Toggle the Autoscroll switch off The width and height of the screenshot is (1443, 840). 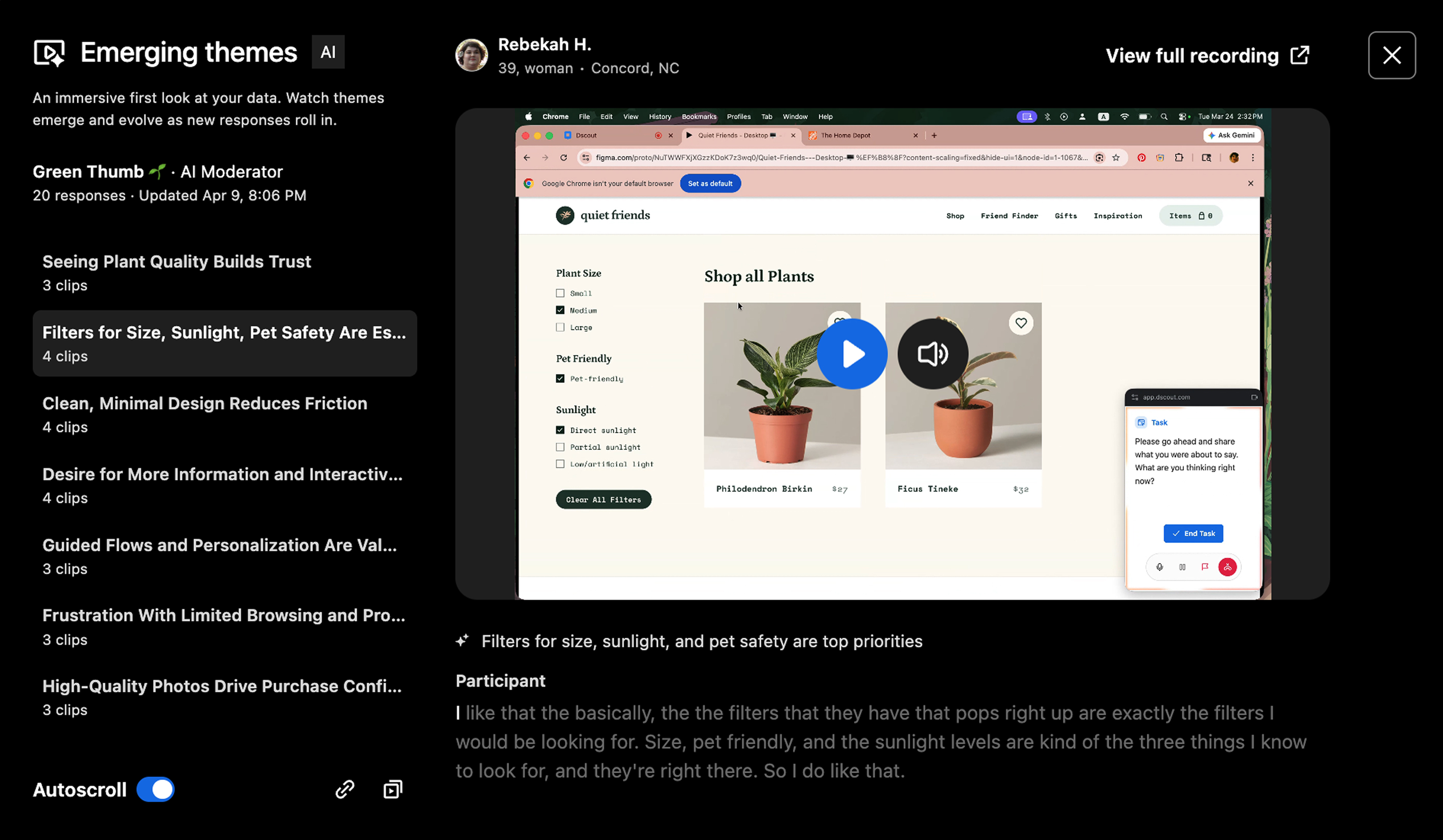tap(156, 789)
